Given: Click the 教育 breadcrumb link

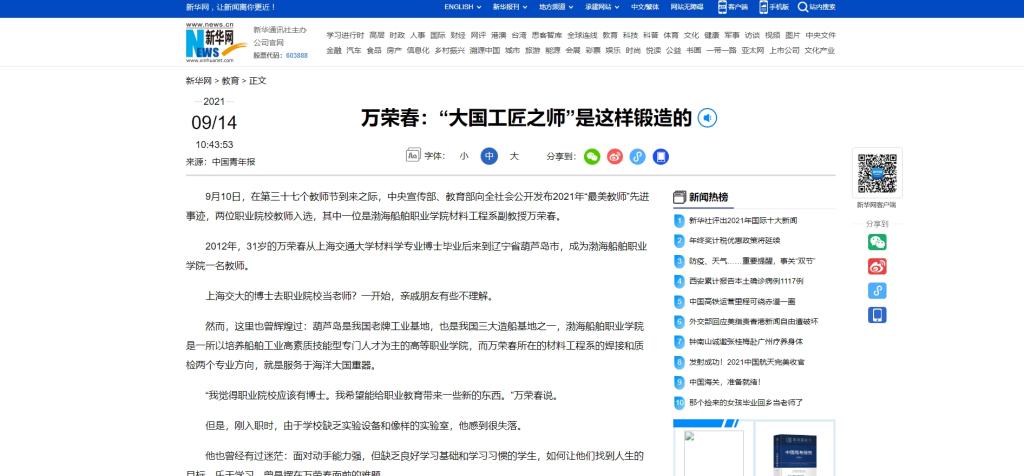Looking at the screenshot, I should click(230, 81).
